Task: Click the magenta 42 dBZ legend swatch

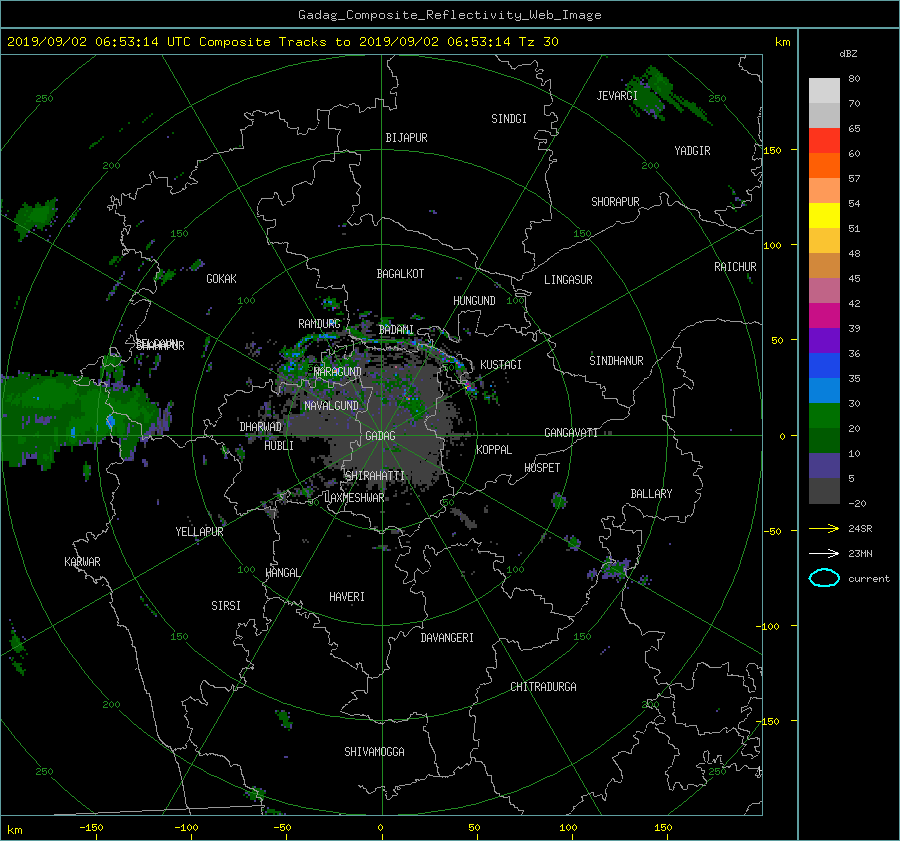Action: coord(824,315)
